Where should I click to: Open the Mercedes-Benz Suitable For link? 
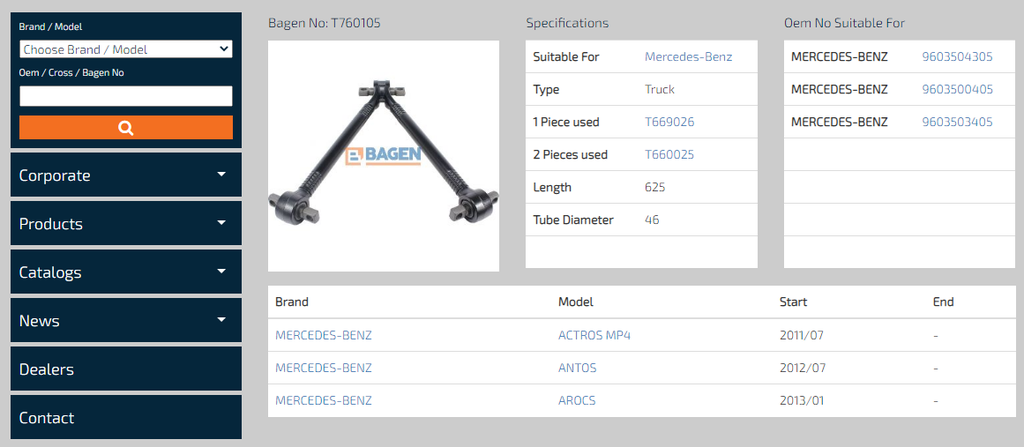pyautogui.click(x=688, y=57)
